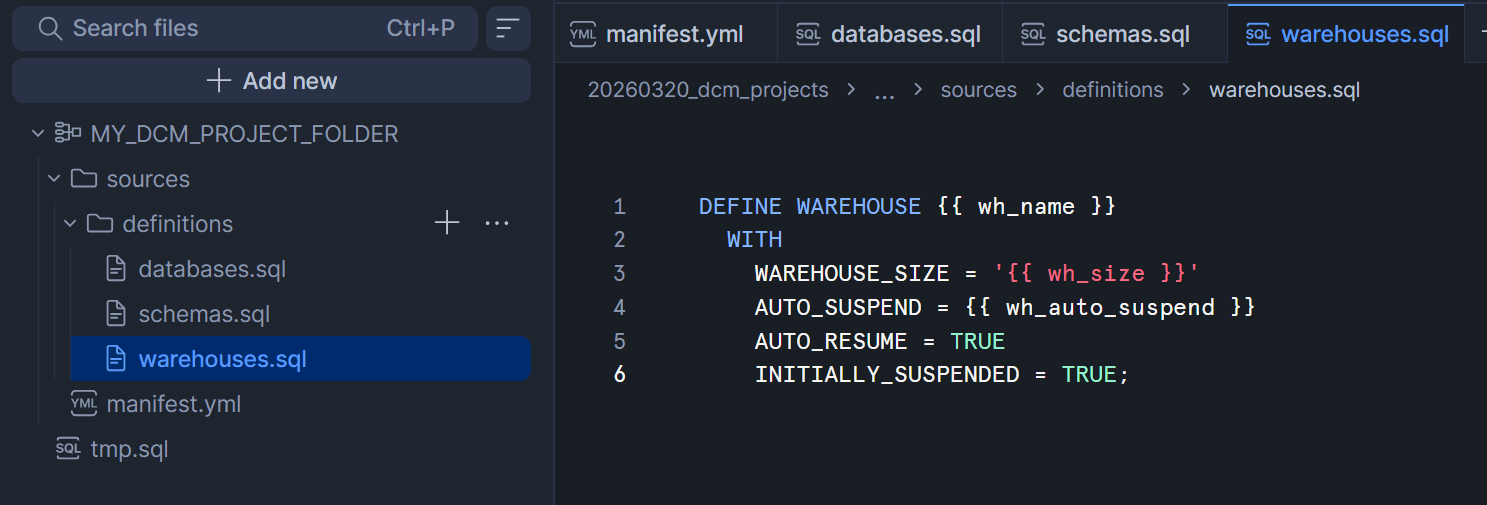The height and width of the screenshot is (505, 1487).
Task: Open the more options ellipsis for definitions
Action: (497, 223)
